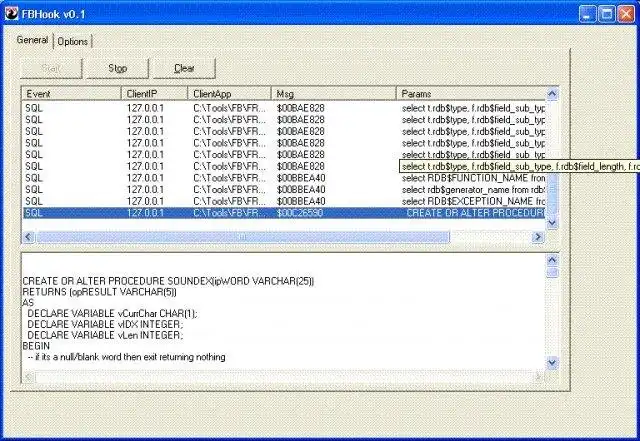
Task: Select the General tab
Action: [x=32, y=40]
